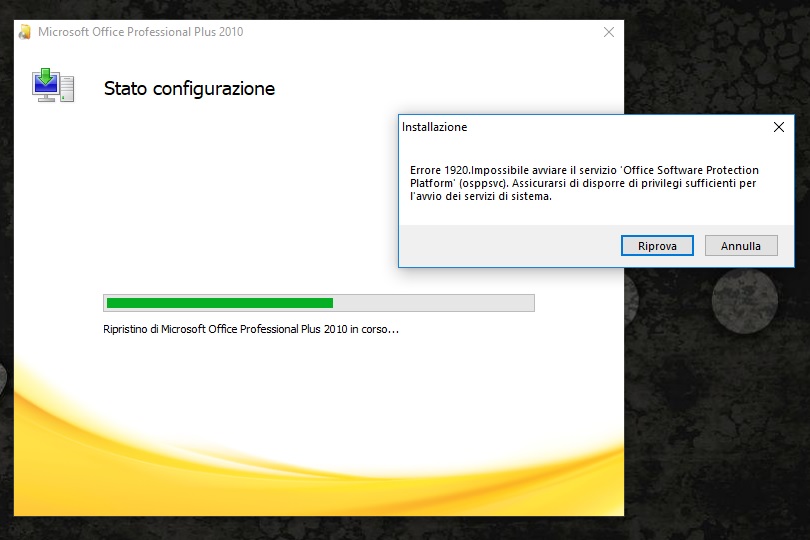The height and width of the screenshot is (540, 810).
Task: Click the 'Stato configurazione' heading
Action: tap(189, 89)
